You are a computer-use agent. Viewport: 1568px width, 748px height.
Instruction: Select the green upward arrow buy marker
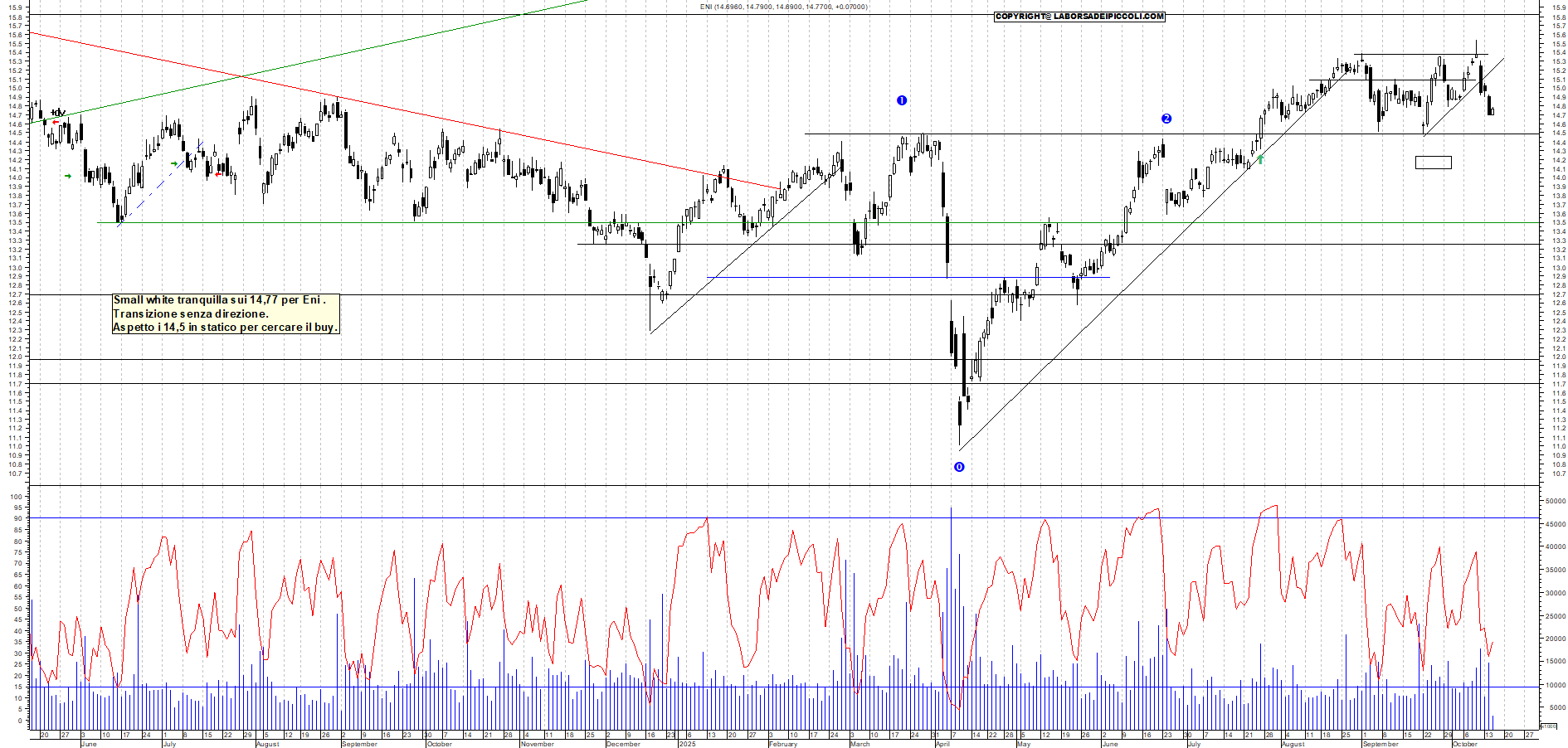(1261, 158)
